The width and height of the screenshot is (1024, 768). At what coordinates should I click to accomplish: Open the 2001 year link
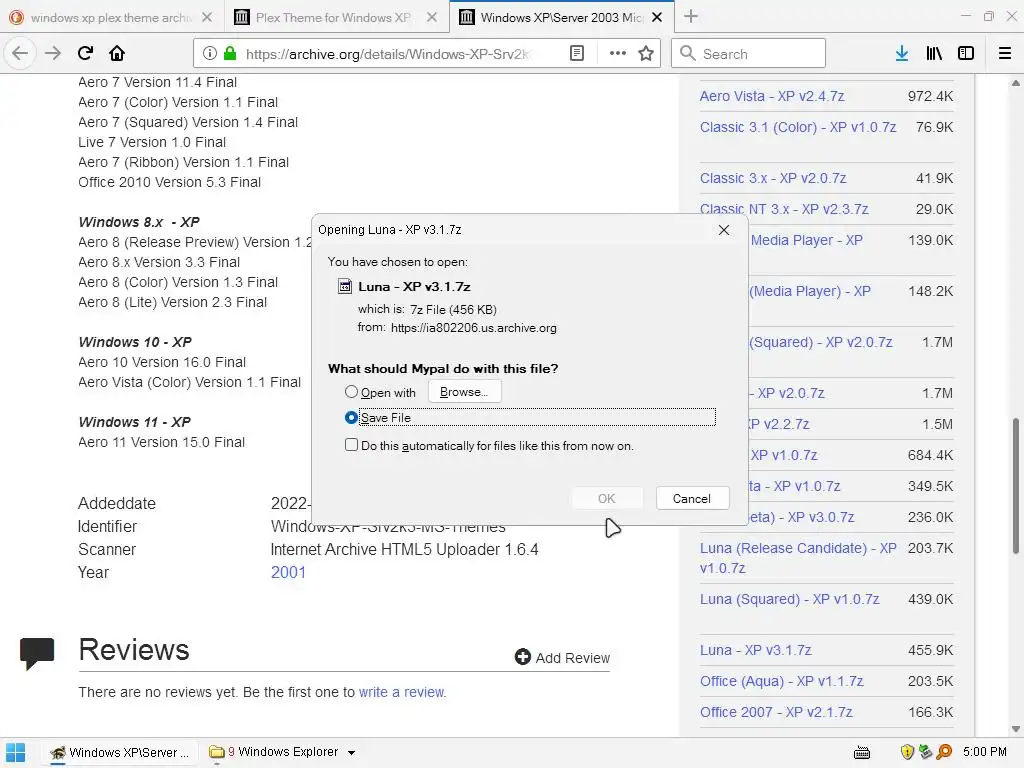[288, 572]
